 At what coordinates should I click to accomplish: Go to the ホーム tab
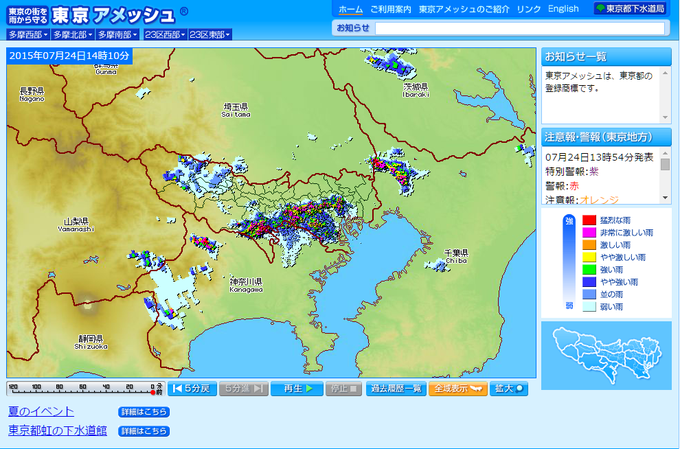click(350, 9)
